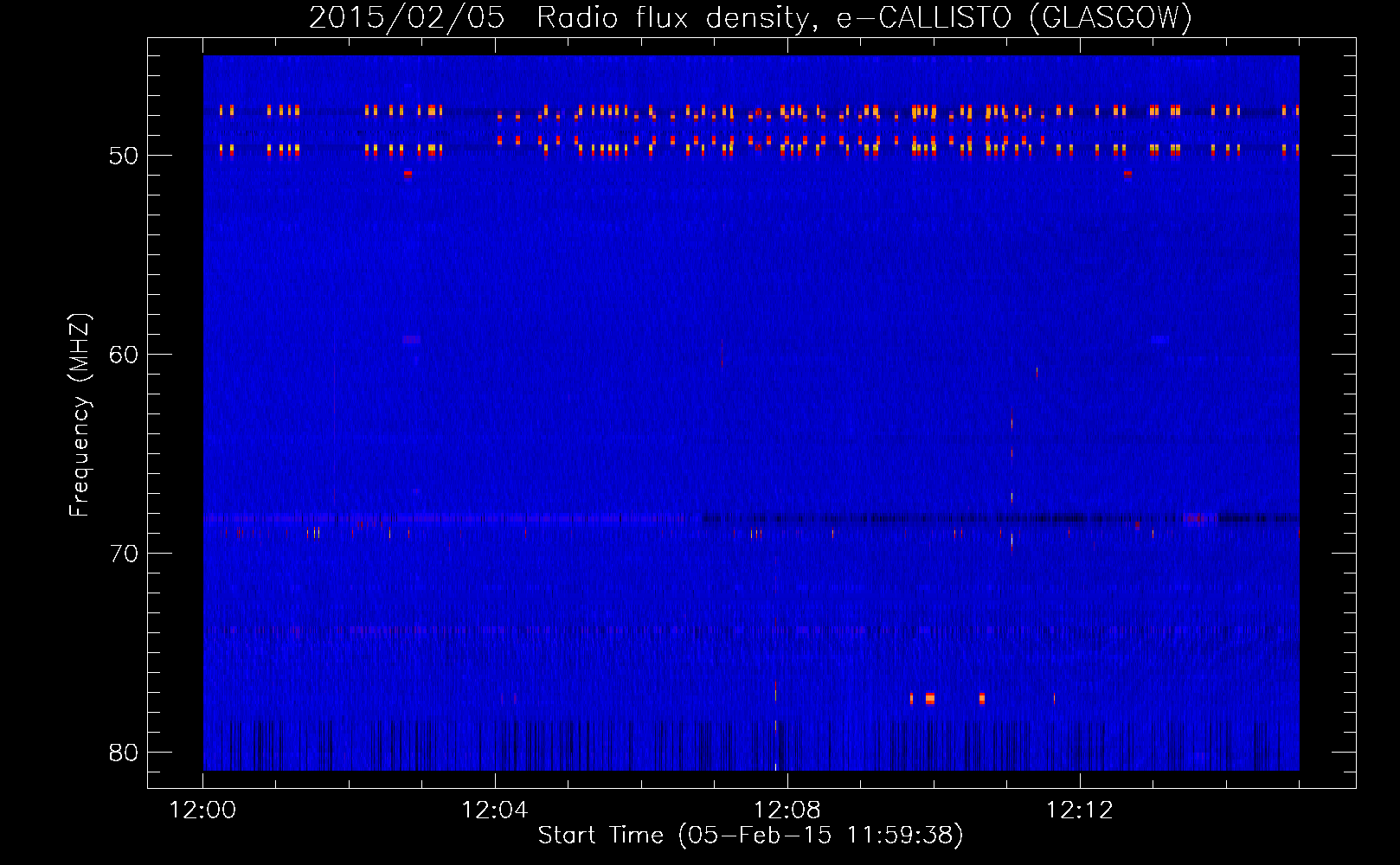Click the 12:12 time tick label
1400x865 pixels.
(1080, 811)
